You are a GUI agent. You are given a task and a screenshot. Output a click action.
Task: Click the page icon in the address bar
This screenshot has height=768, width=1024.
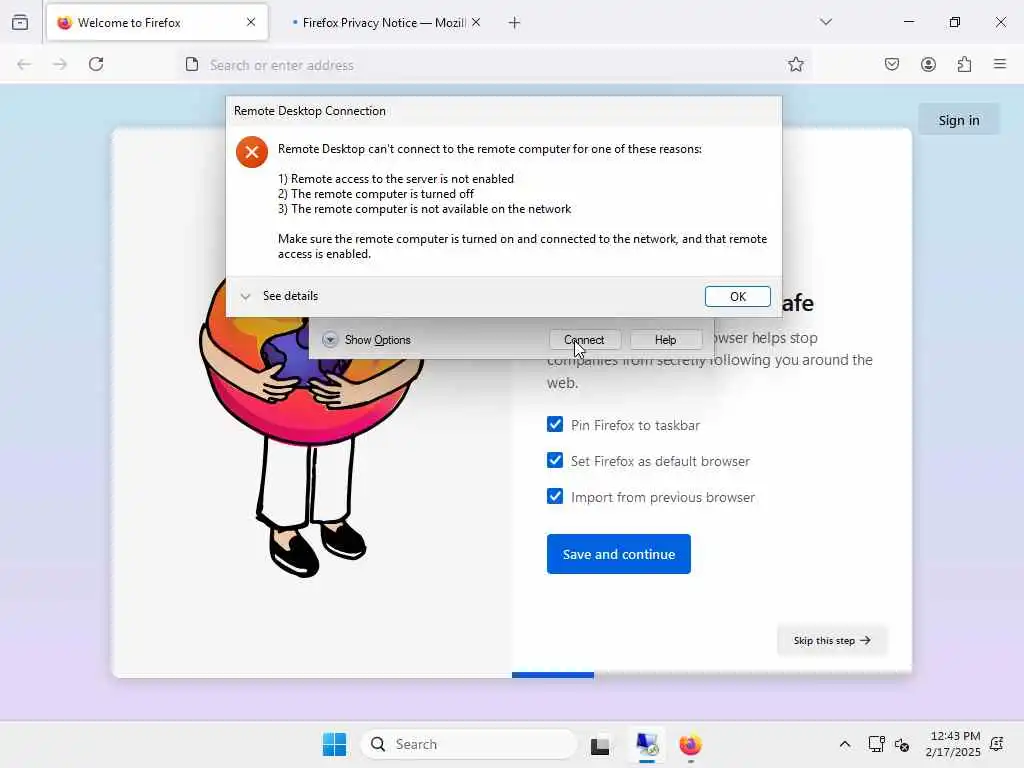[192, 64]
